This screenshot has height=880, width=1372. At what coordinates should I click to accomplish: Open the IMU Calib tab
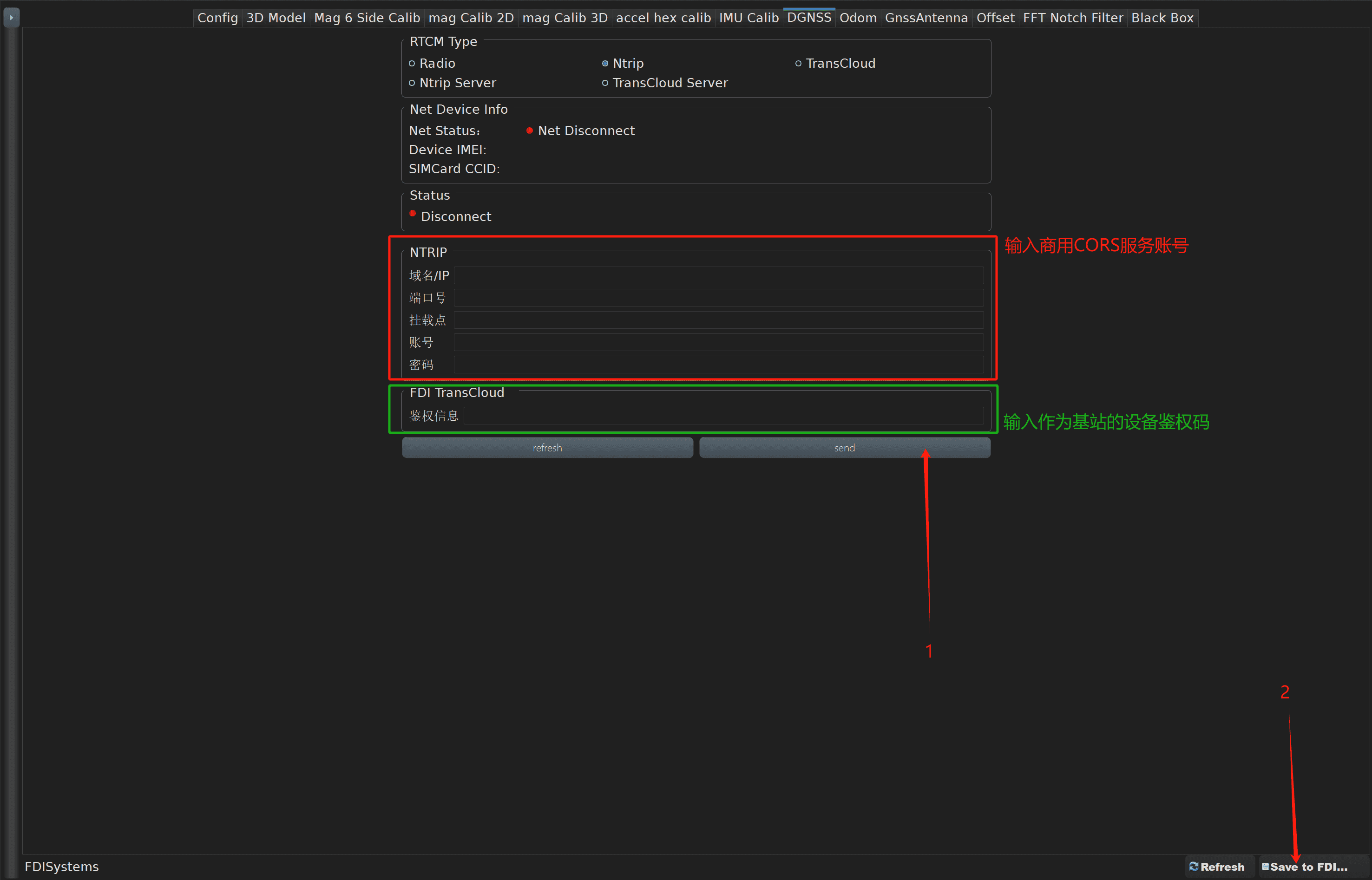(x=748, y=18)
